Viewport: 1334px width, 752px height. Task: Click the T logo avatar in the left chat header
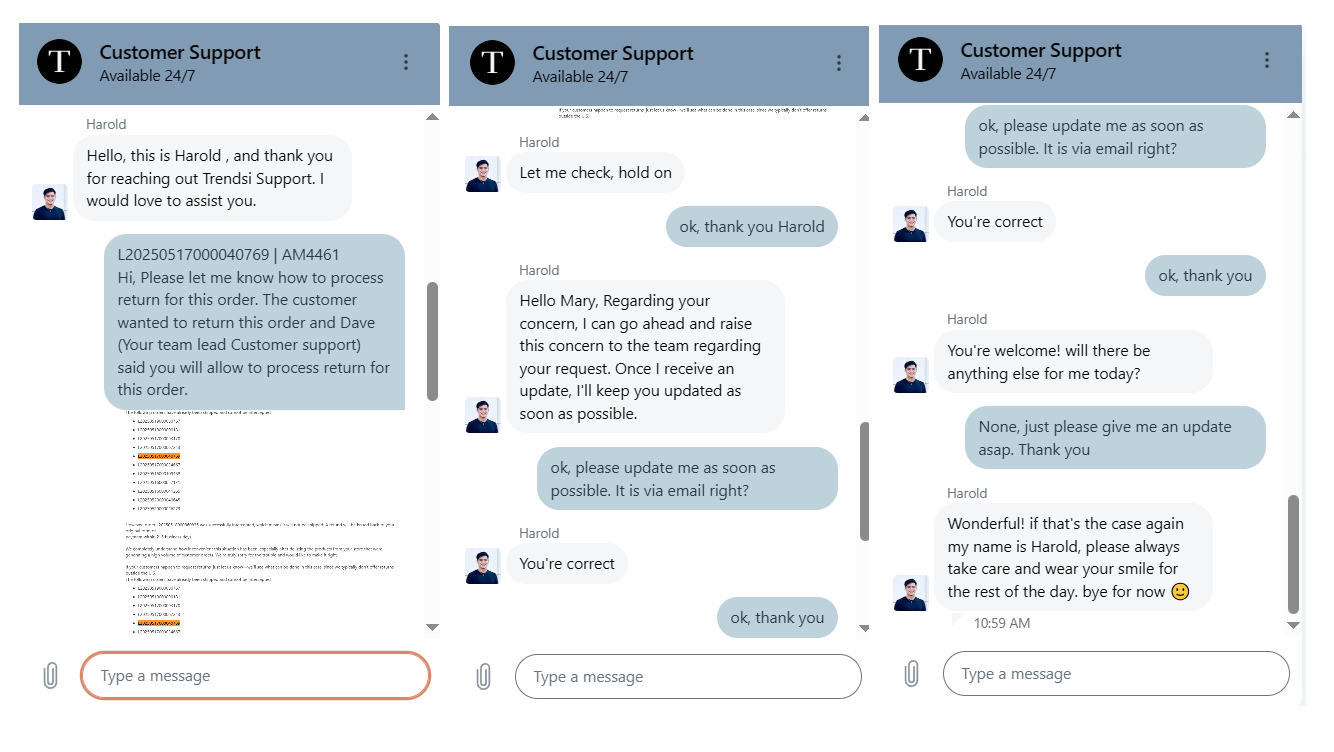pyautogui.click(x=59, y=62)
